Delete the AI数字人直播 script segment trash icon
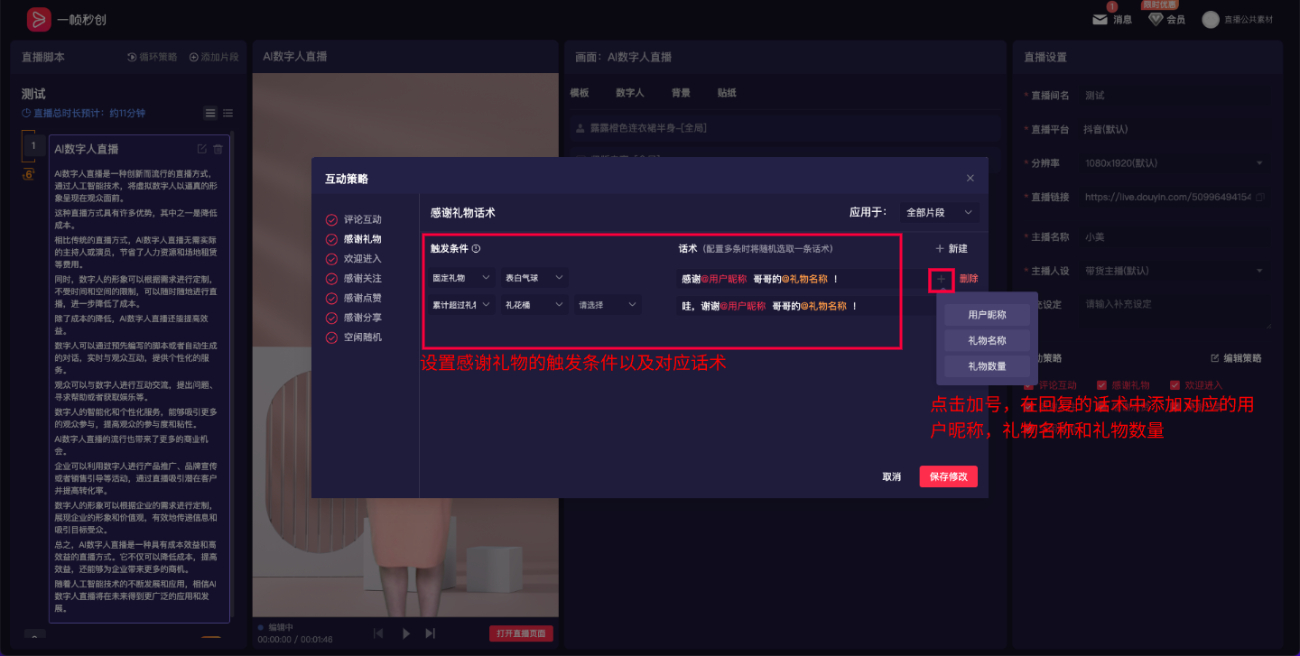Viewport: 1300px width, 656px height. 218,149
